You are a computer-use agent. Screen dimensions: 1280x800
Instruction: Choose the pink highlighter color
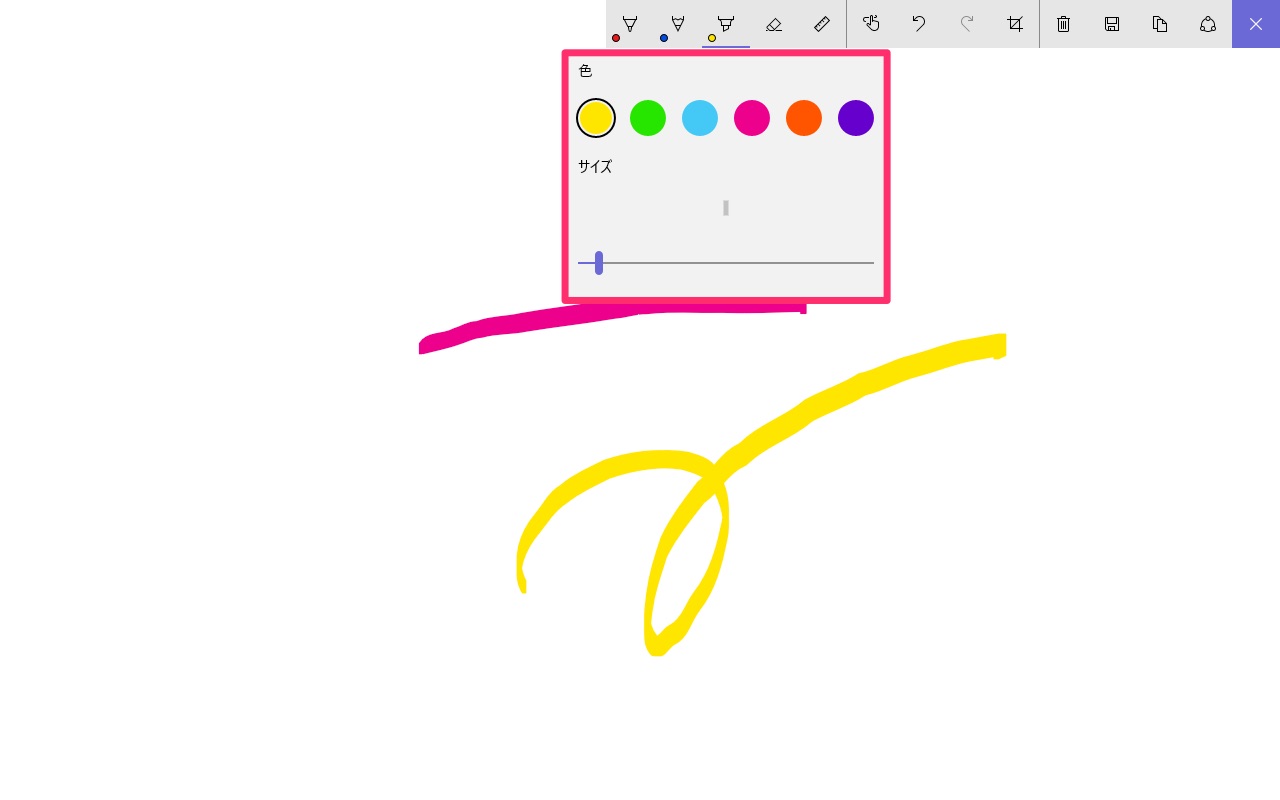[x=752, y=118]
